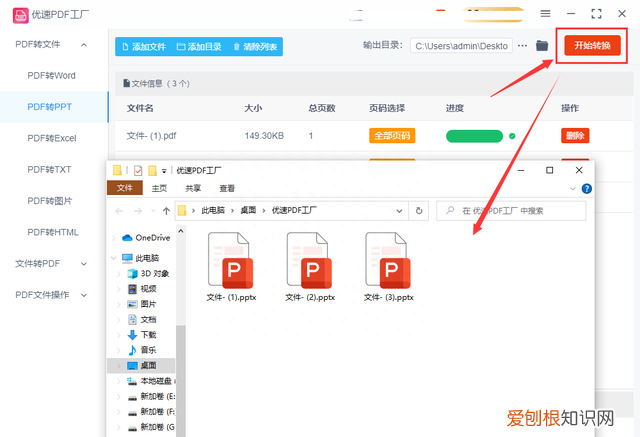The image size is (640, 437).
Task: Open the quick access toolbar customize dropdown
Action: point(164,171)
